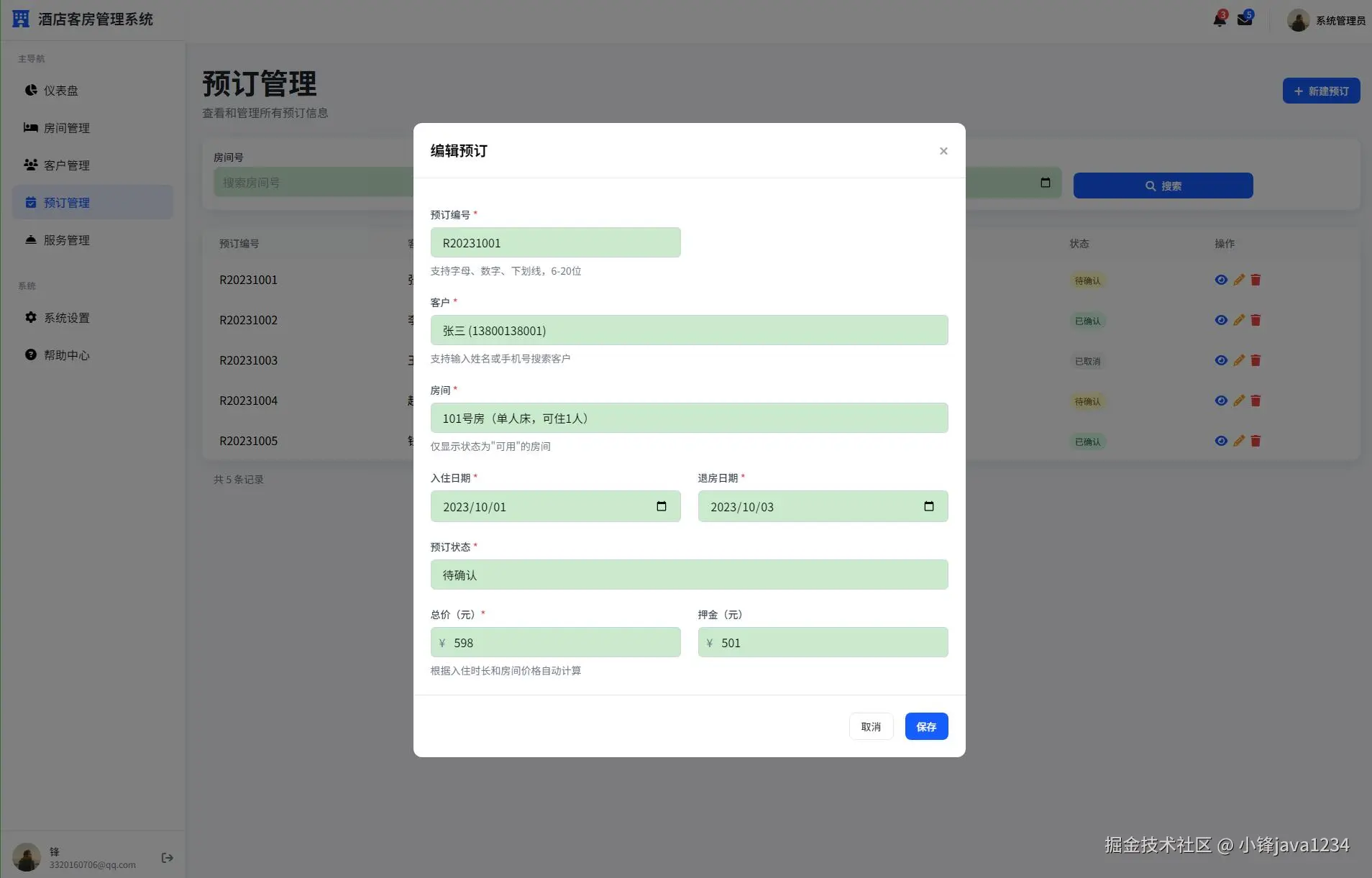Open the 预订状态 dropdown showing 待确认

point(689,575)
